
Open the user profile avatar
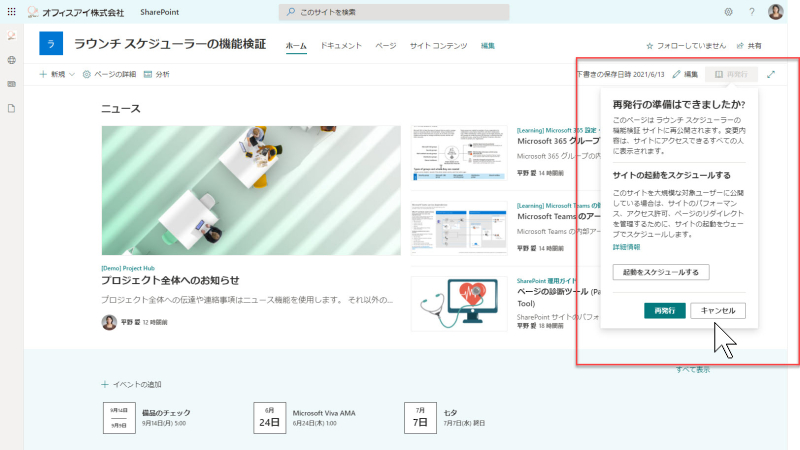(x=776, y=12)
